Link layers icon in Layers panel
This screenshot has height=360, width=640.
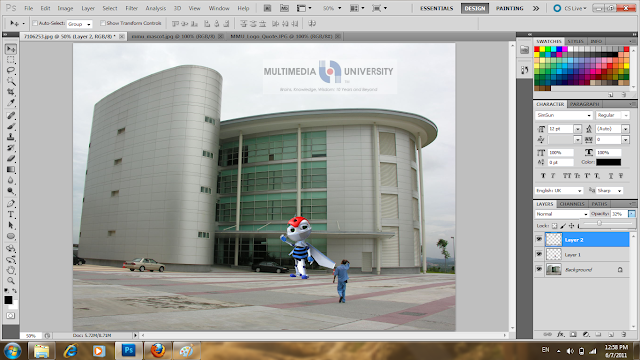pos(548,334)
